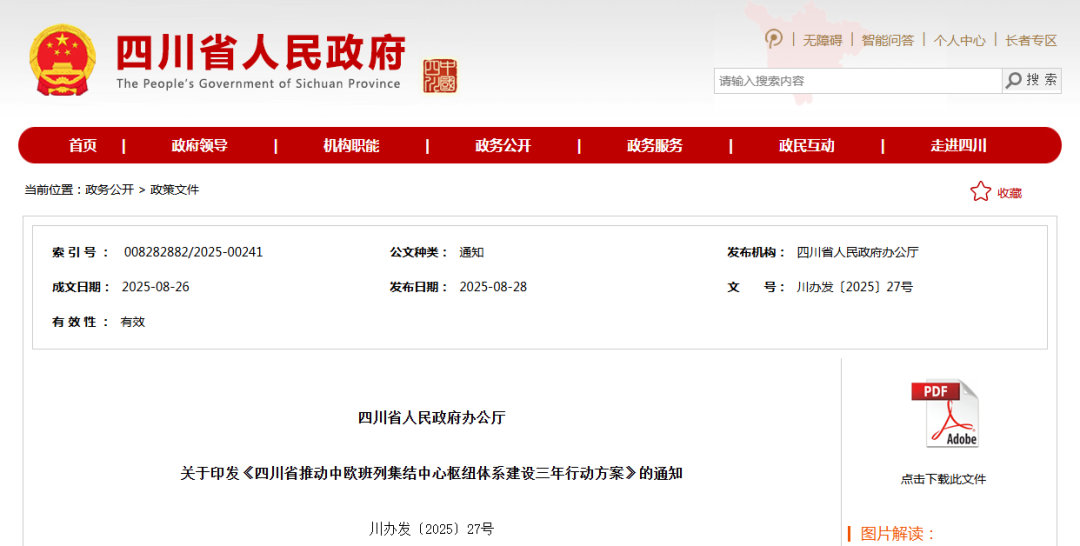Image resolution: width=1080 pixels, height=546 pixels.
Task: Click 政策文件 in the breadcrumb
Action: (x=175, y=190)
